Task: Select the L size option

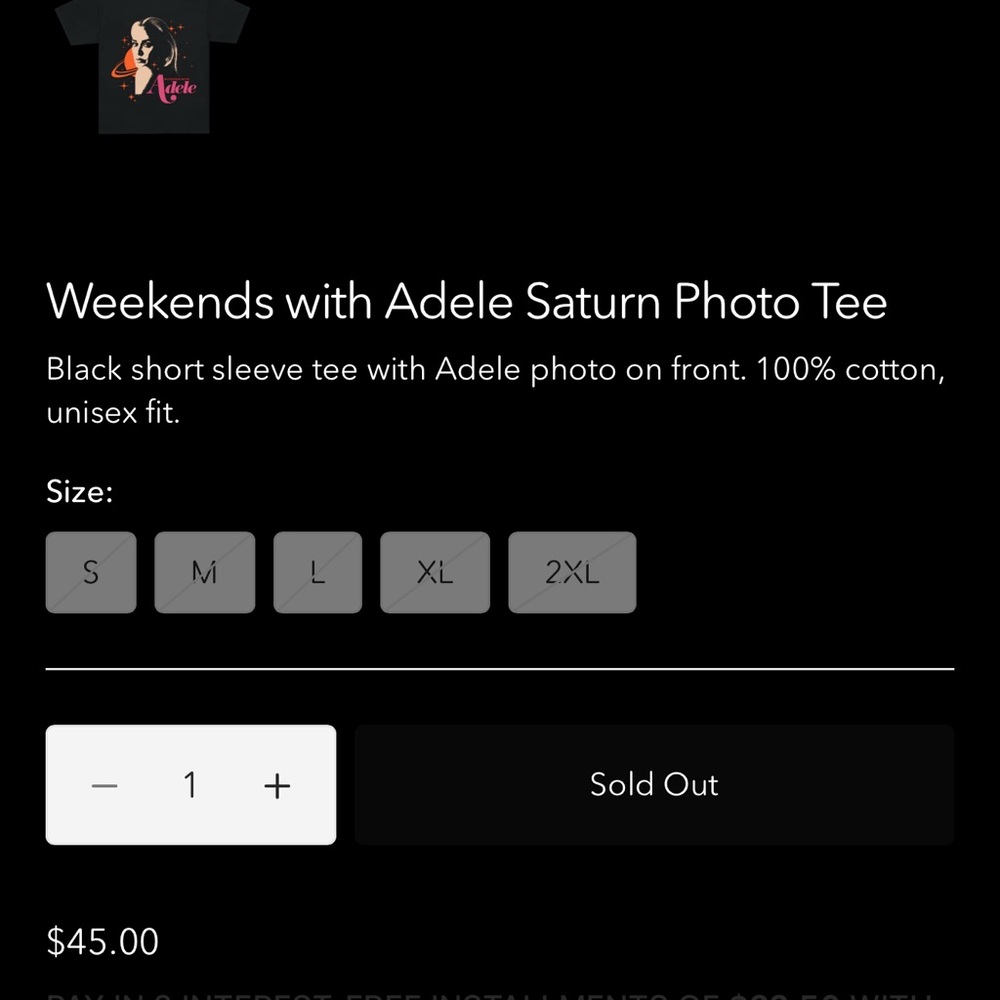Action: (317, 572)
